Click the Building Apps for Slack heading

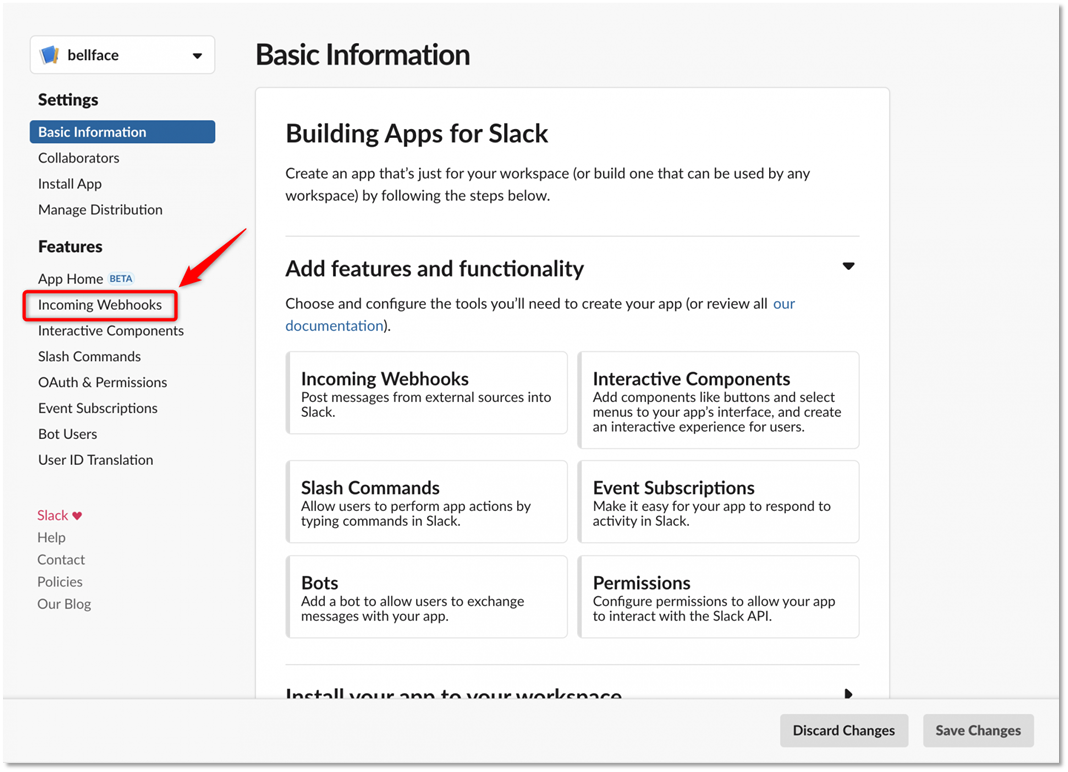(x=416, y=134)
